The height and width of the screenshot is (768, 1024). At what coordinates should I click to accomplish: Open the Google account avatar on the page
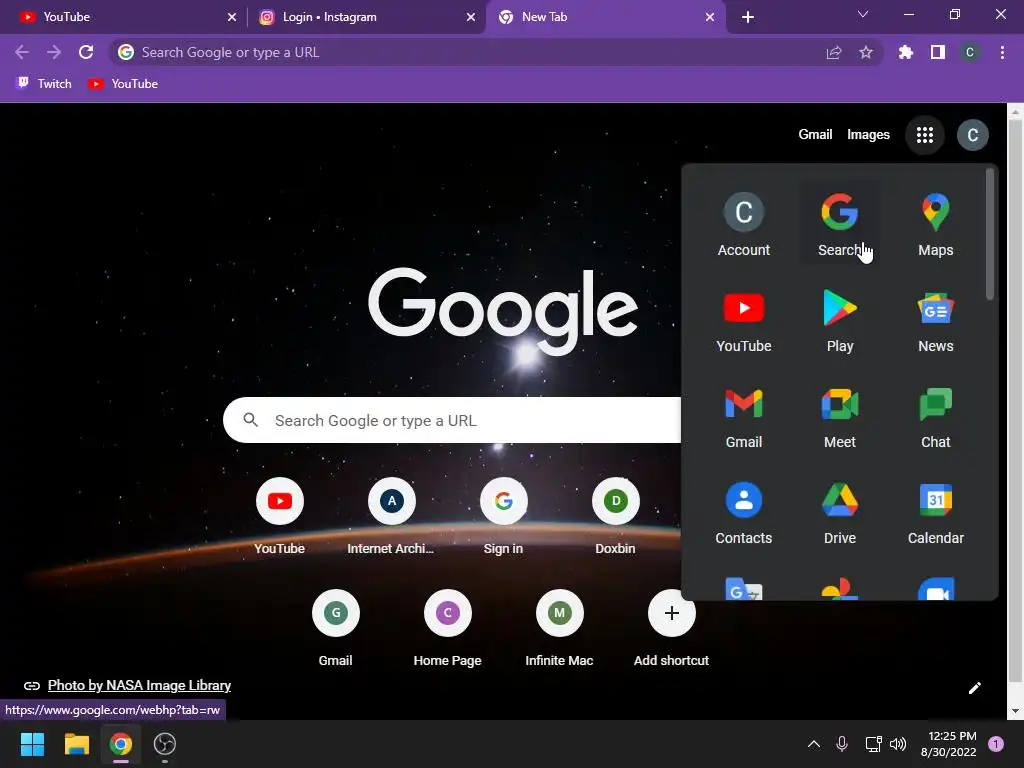click(972, 135)
